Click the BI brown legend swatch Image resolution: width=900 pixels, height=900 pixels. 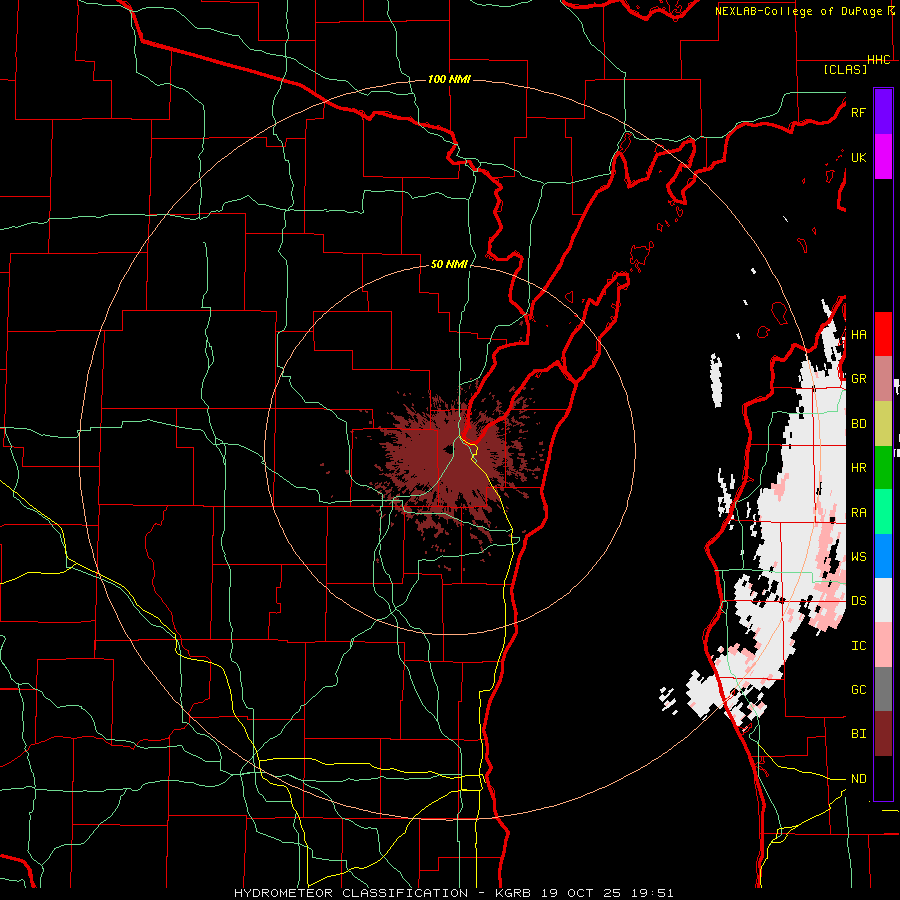[883, 734]
